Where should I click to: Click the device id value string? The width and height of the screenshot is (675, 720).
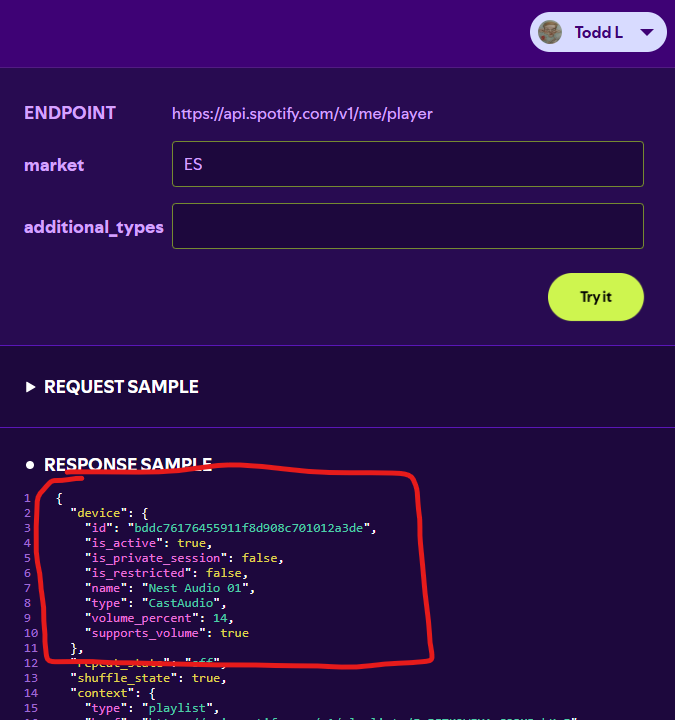coord(252,527)
